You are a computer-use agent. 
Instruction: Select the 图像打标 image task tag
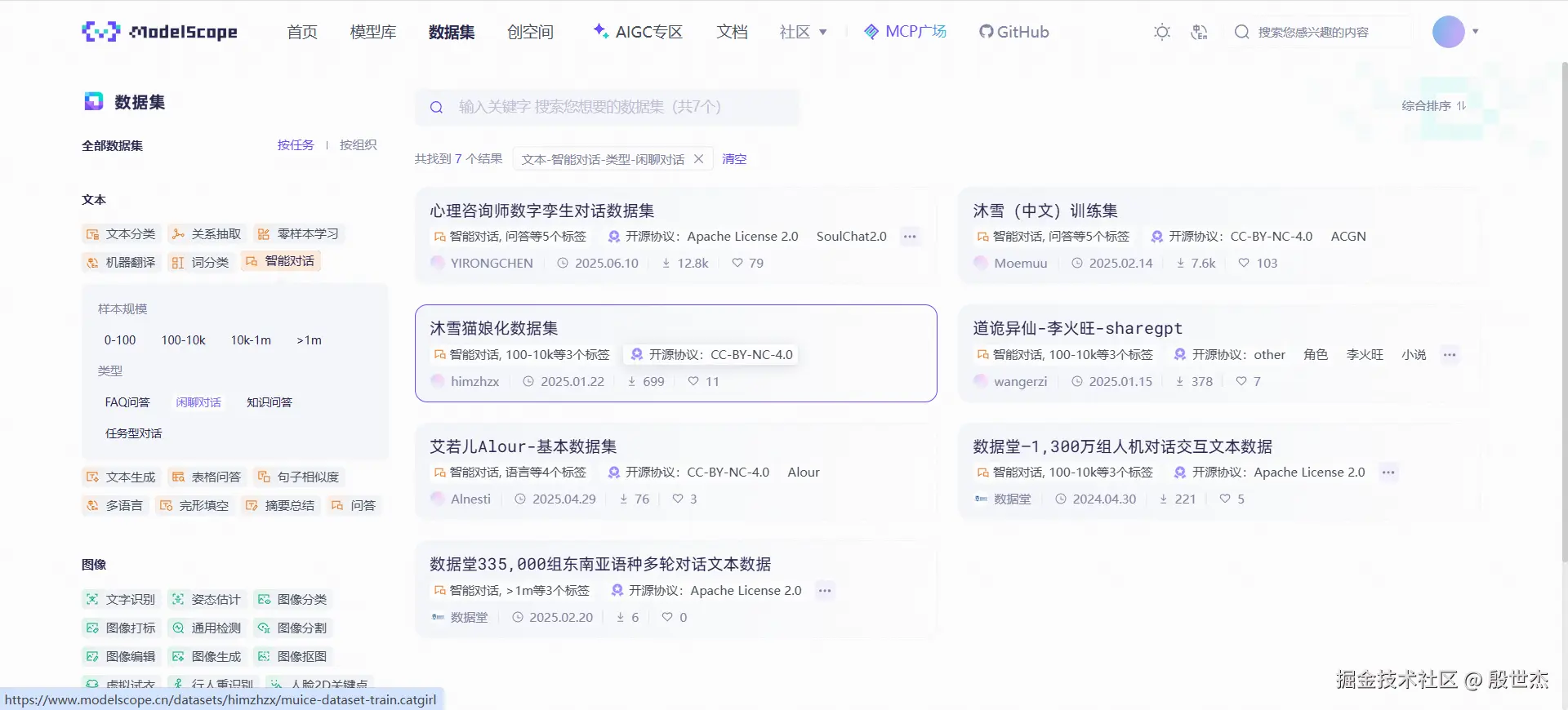(x=121, y=628)
